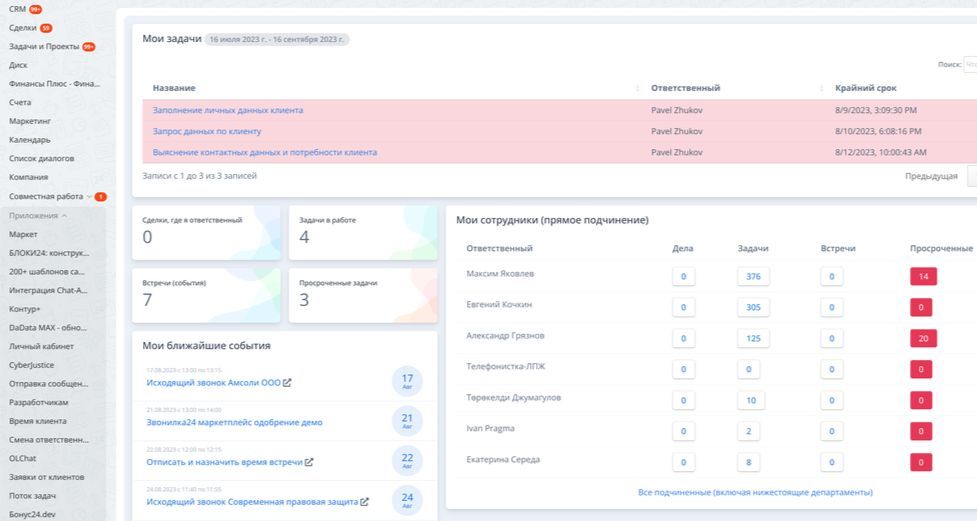Open Встречи (события) card
Screen dimensions: 977x521
point(206,295)
